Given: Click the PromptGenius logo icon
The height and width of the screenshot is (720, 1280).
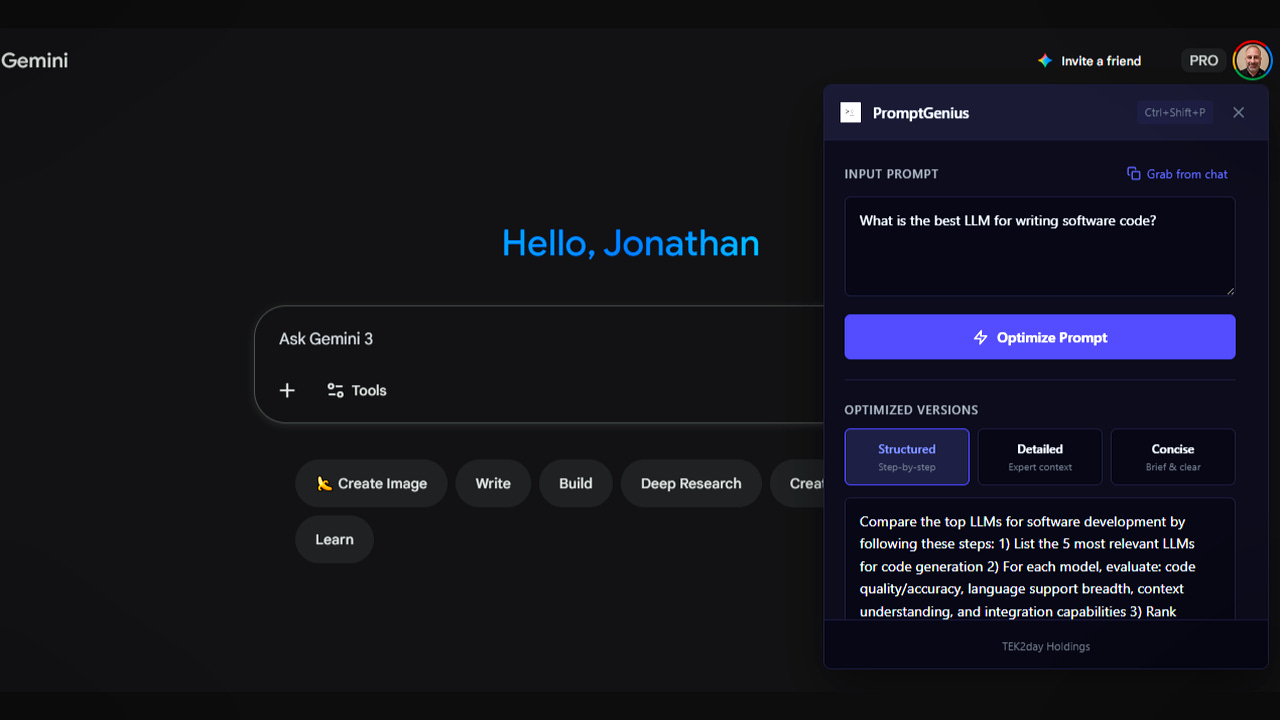Looking at the screenshot, I should coord(851,113).
